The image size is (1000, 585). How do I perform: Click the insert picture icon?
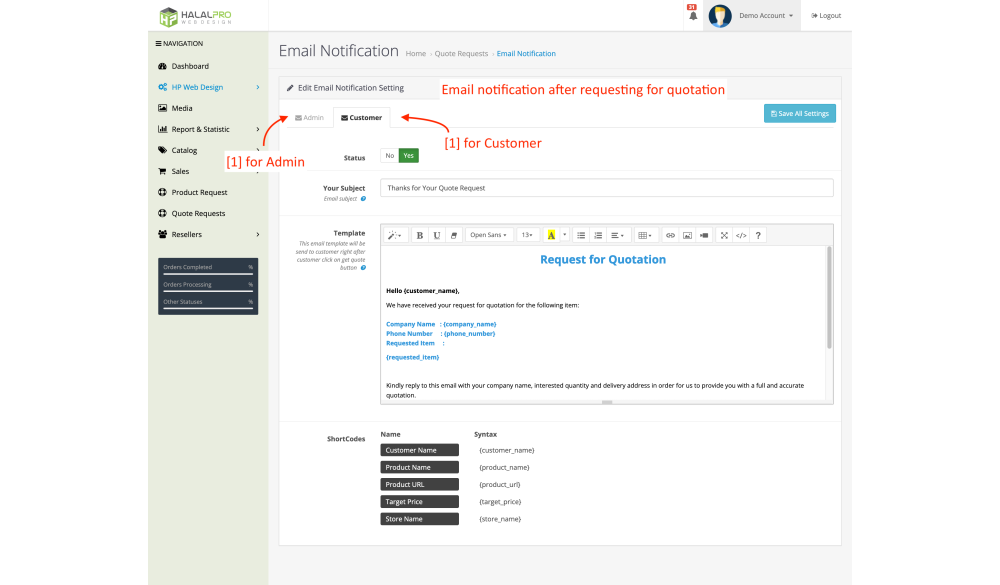(687, 235)
